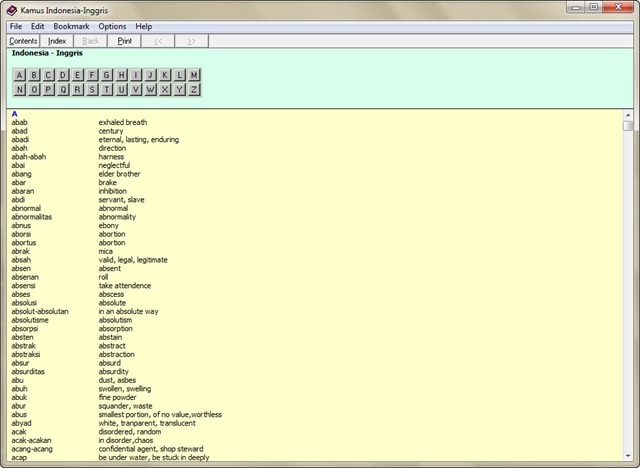This screenshot has width=640, height=468.
Task: Click the entry 'acang-acang'
Action: pos(32,449)
